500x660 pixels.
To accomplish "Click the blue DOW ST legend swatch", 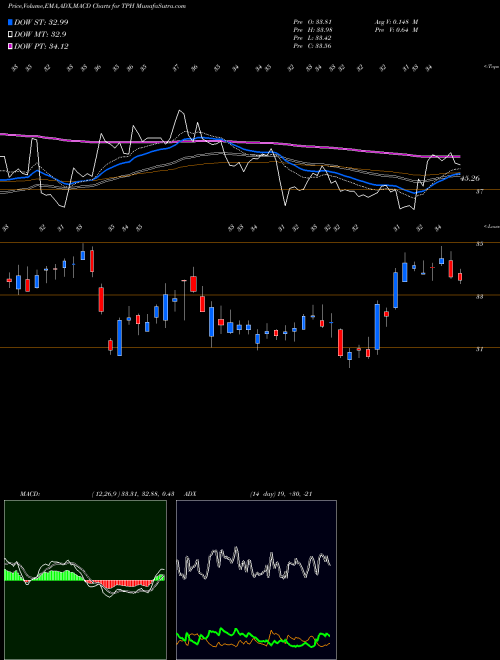I will (x=10, y=22).
